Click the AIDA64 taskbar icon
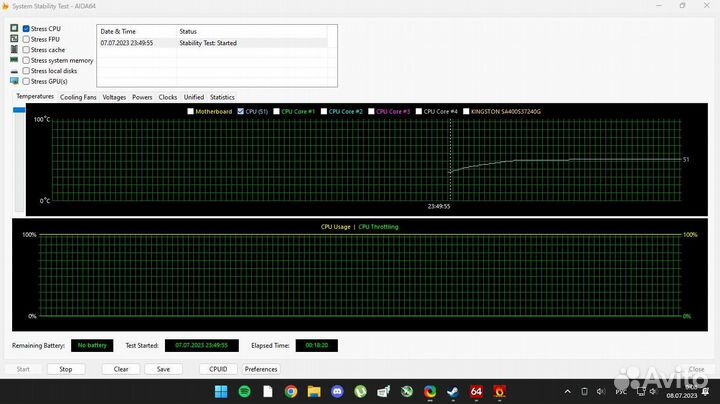Screen dimensions: 720x404 477,393
